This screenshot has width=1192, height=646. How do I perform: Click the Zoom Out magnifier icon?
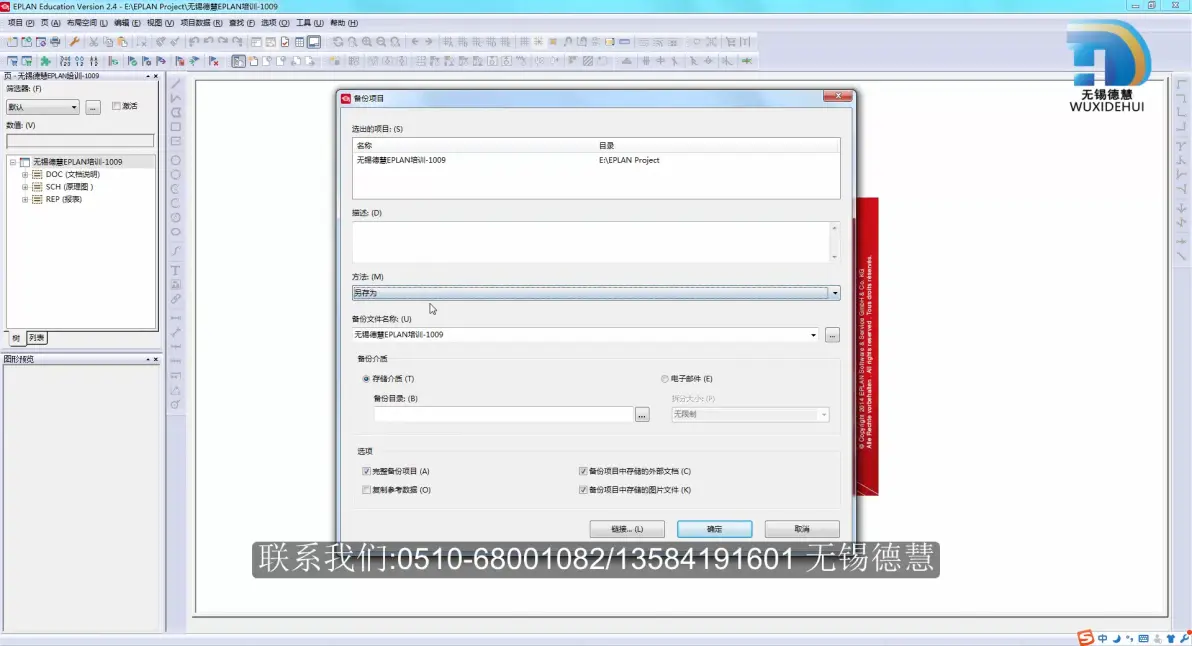(382, 42)
